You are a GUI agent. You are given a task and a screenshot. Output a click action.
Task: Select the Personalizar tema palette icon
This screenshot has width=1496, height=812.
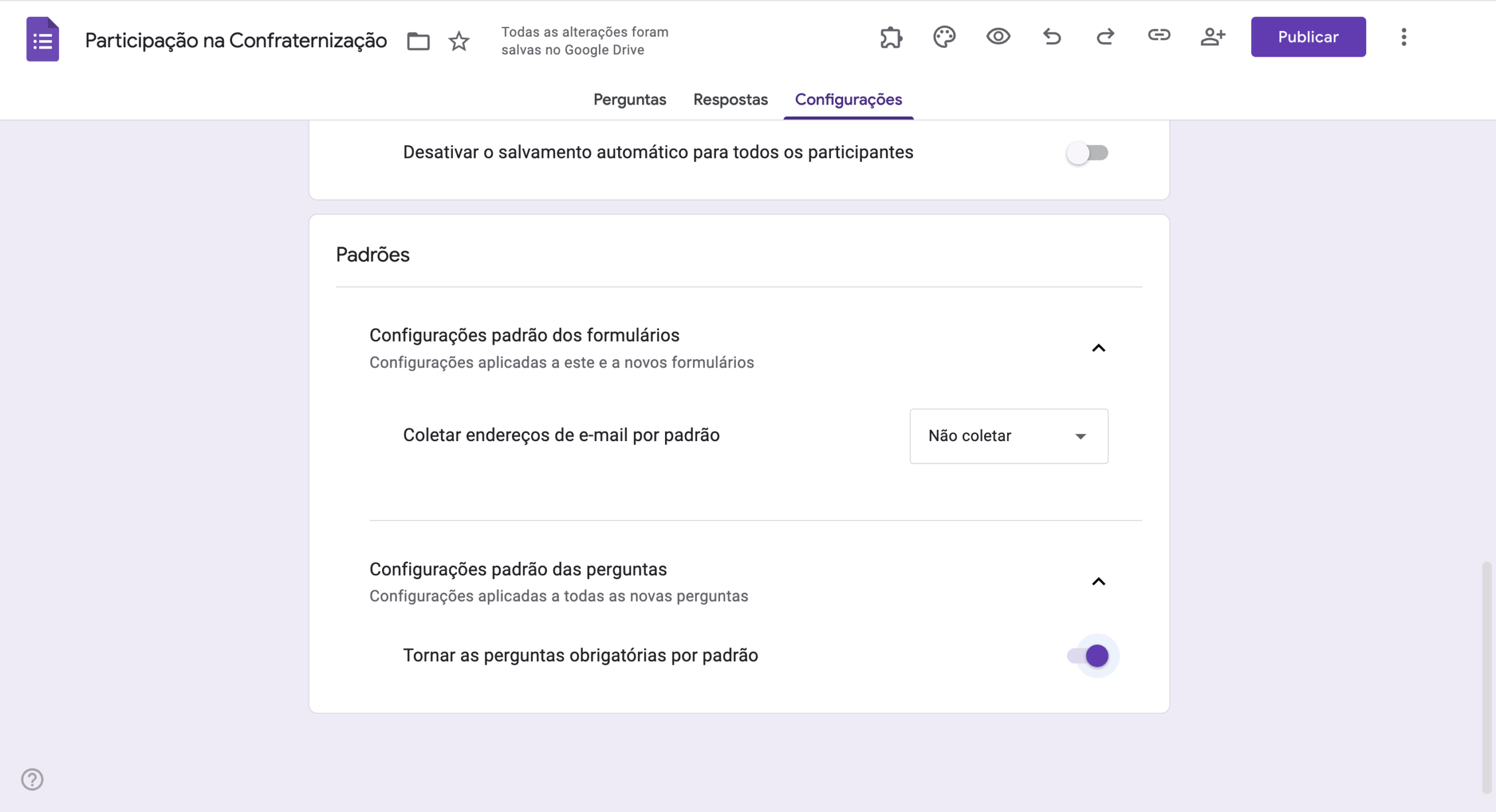point(944,36)
